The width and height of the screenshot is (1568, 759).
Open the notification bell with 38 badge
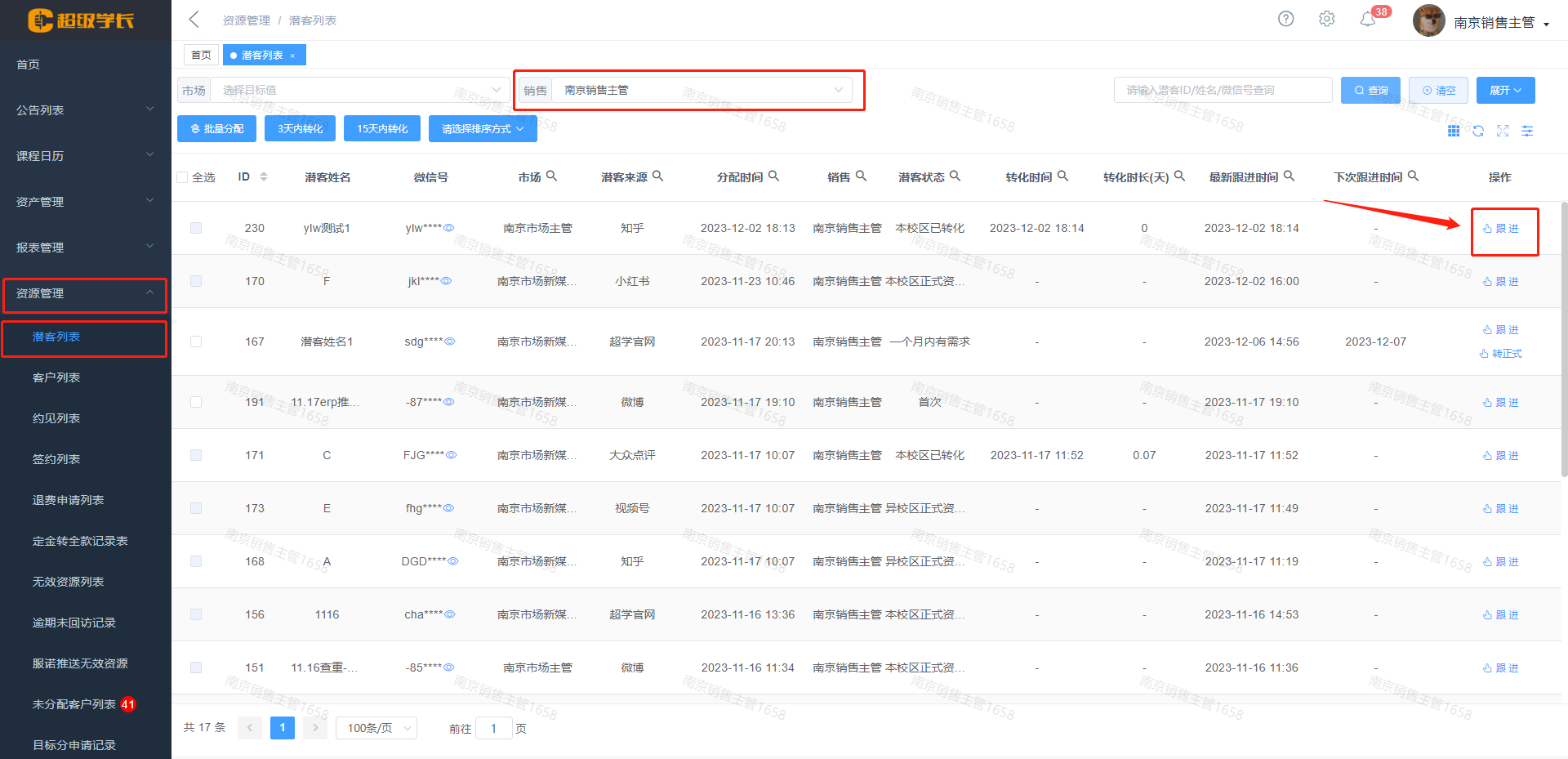(x=1368, y=19)
